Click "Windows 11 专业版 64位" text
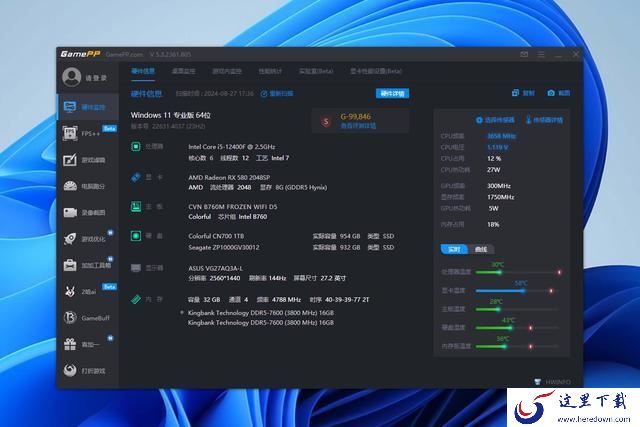This screenshot has width=640, height=427. click(x=171, y=115)
